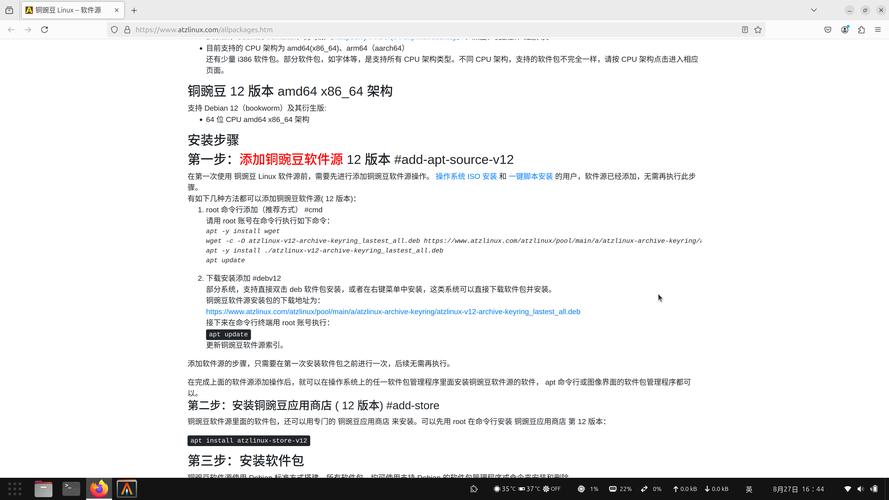Click the site security padlock icon
This screenshot has height=500, width=889.
(127, 29)
